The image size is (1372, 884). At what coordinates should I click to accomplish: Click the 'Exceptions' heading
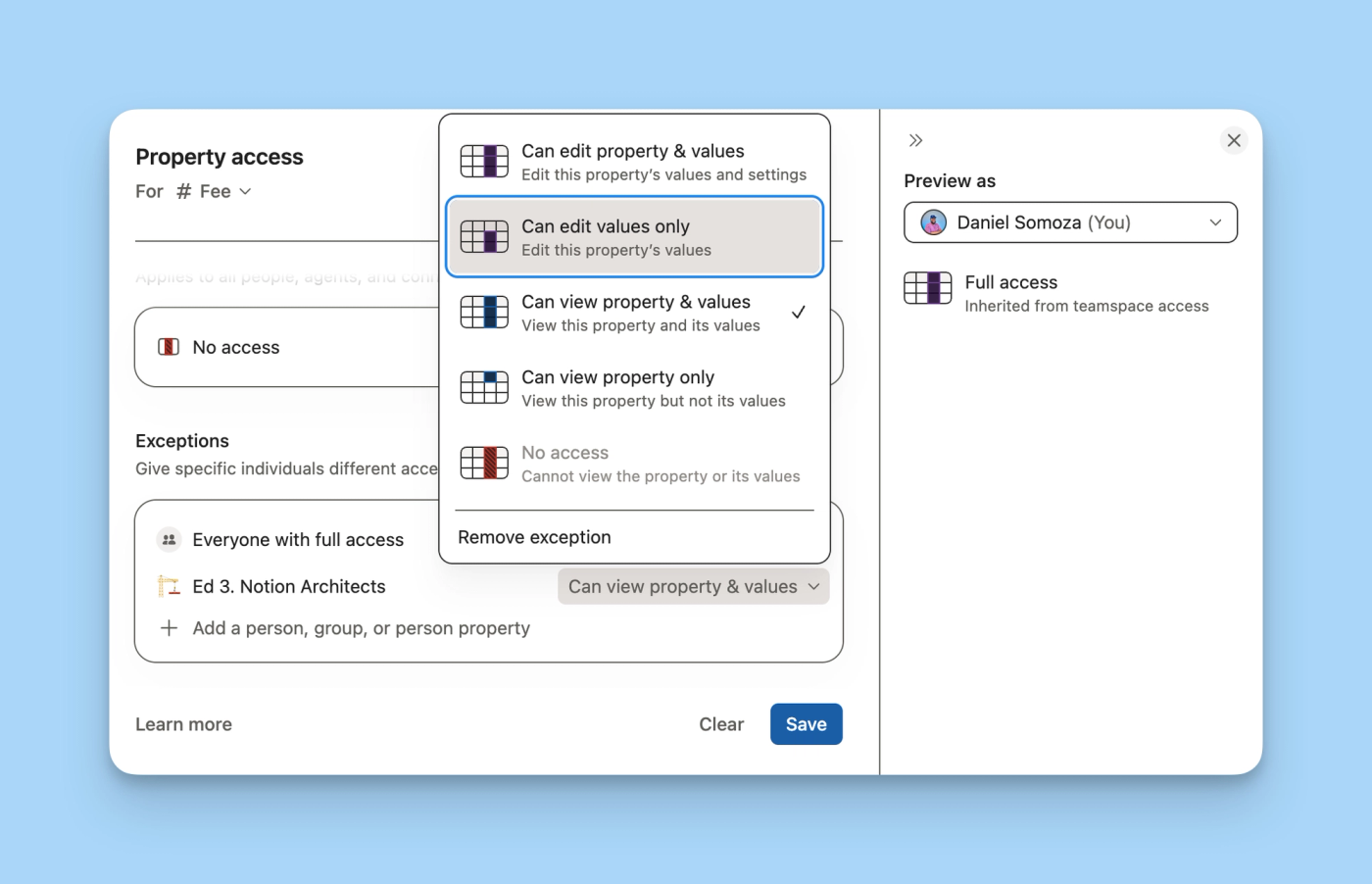[182, 441]
